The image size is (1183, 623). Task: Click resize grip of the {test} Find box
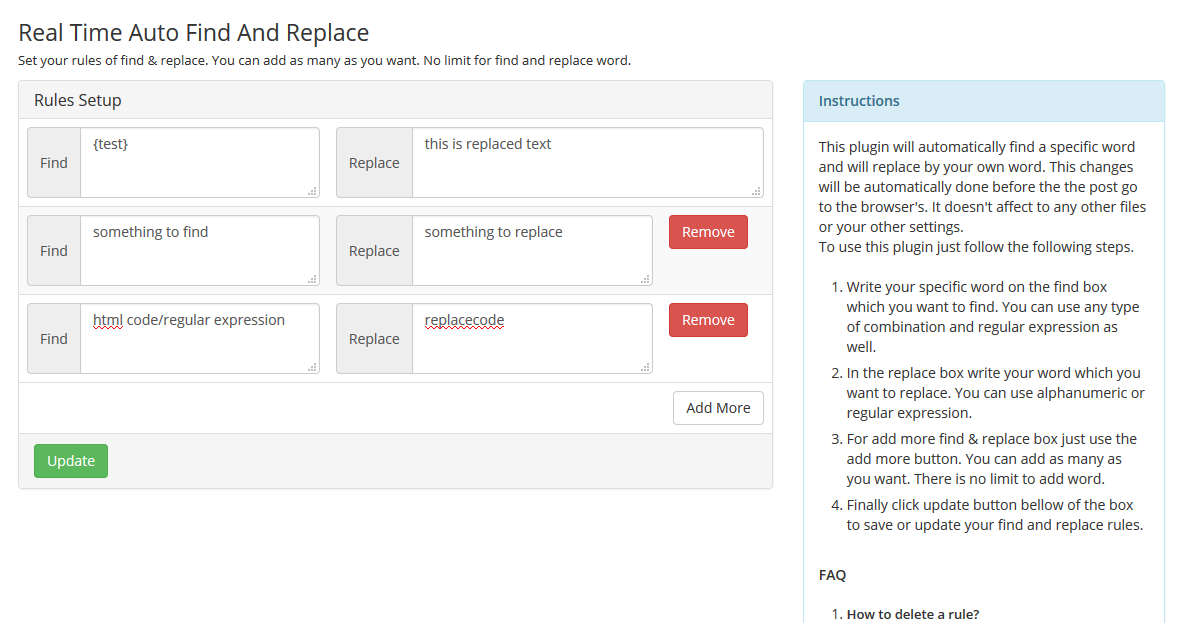pos(312,190)
